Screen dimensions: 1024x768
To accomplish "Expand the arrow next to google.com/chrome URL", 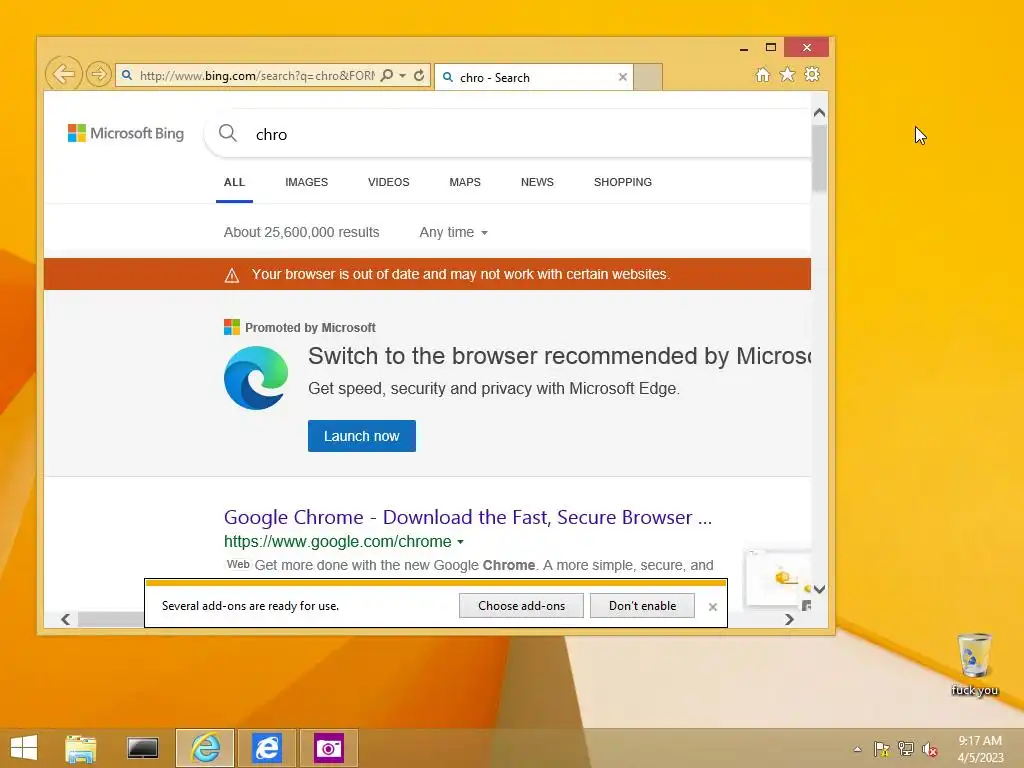I will (x=460, y=542).
